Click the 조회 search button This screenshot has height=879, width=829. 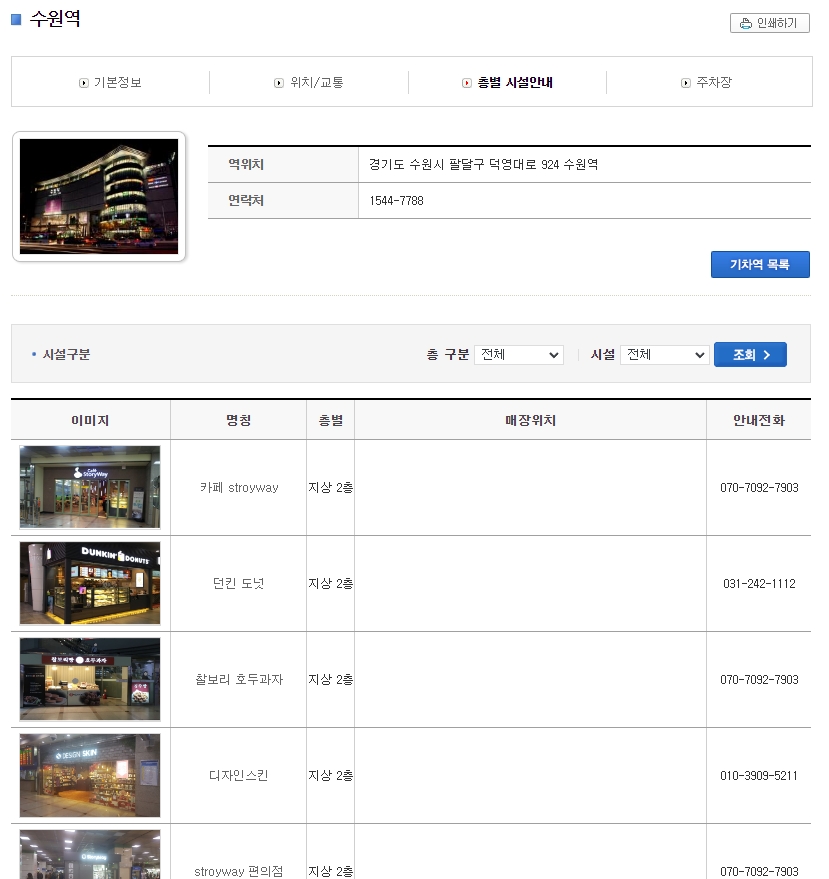749,354
